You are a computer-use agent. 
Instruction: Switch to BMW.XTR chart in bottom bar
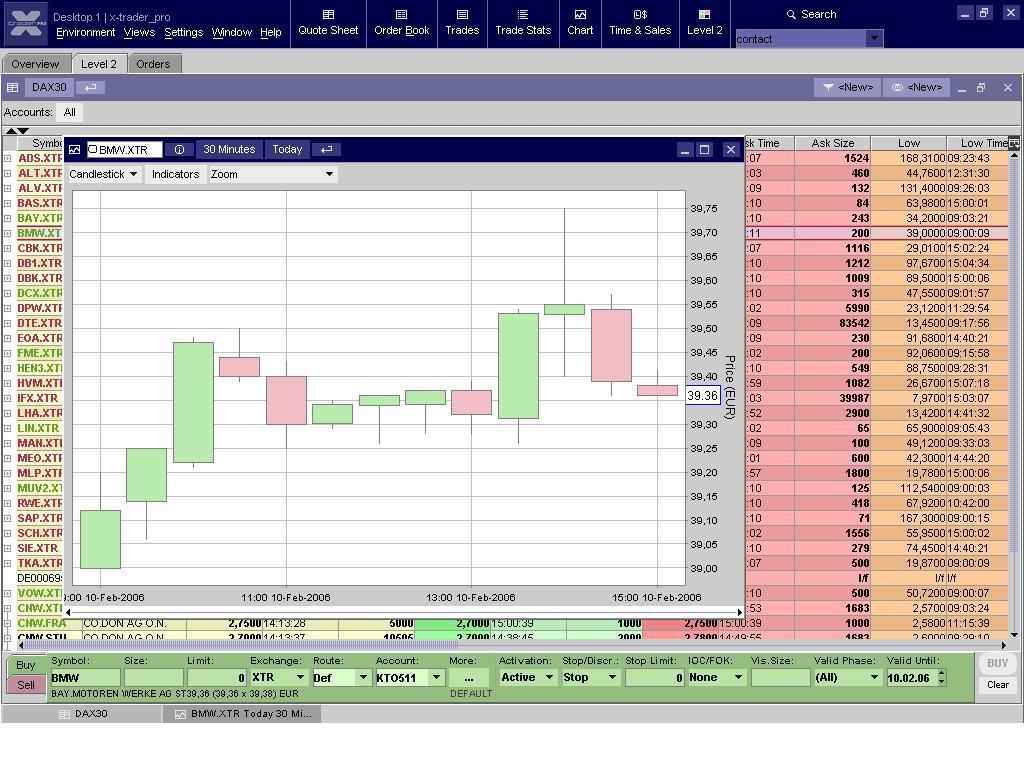[x=243, y=714]
